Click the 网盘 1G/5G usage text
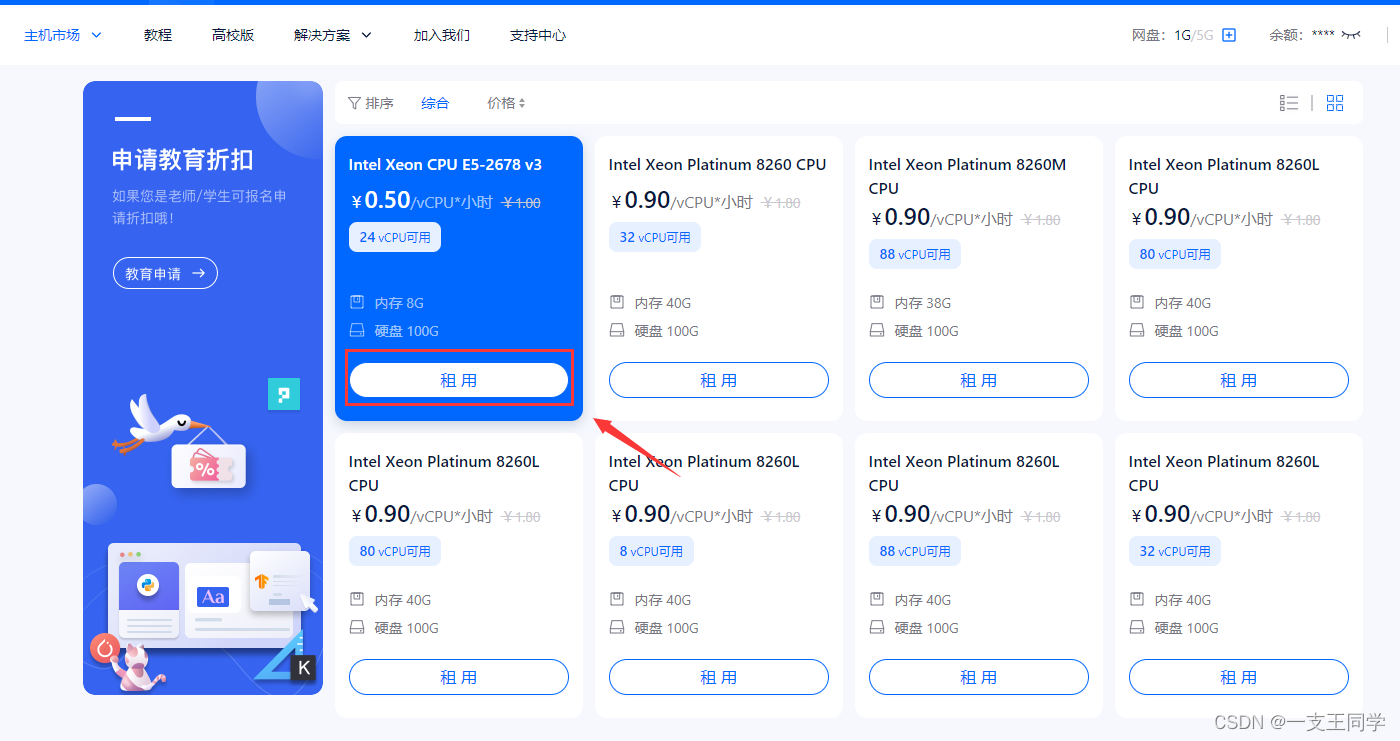 click(x=1172, y=35)
